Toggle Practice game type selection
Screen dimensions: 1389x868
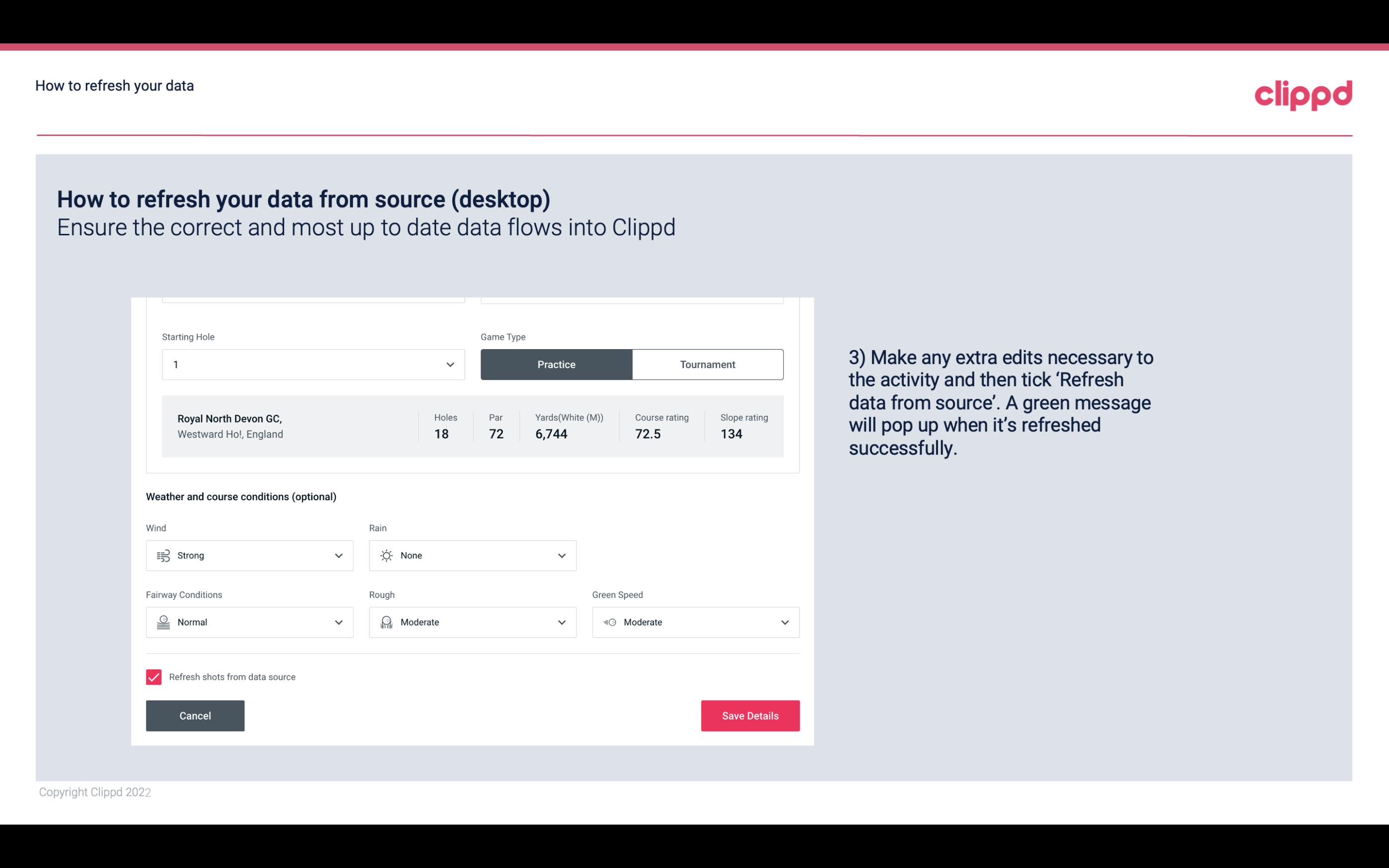click(x=556, y=364)
